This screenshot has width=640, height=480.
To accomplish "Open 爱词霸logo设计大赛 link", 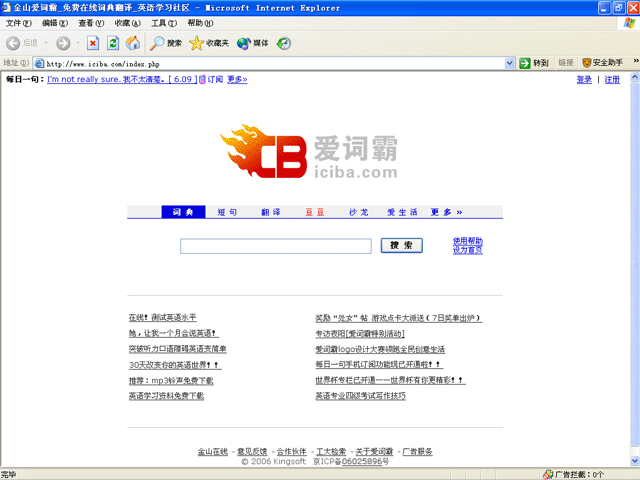I will pyautogui.click(x=380, y=349).
